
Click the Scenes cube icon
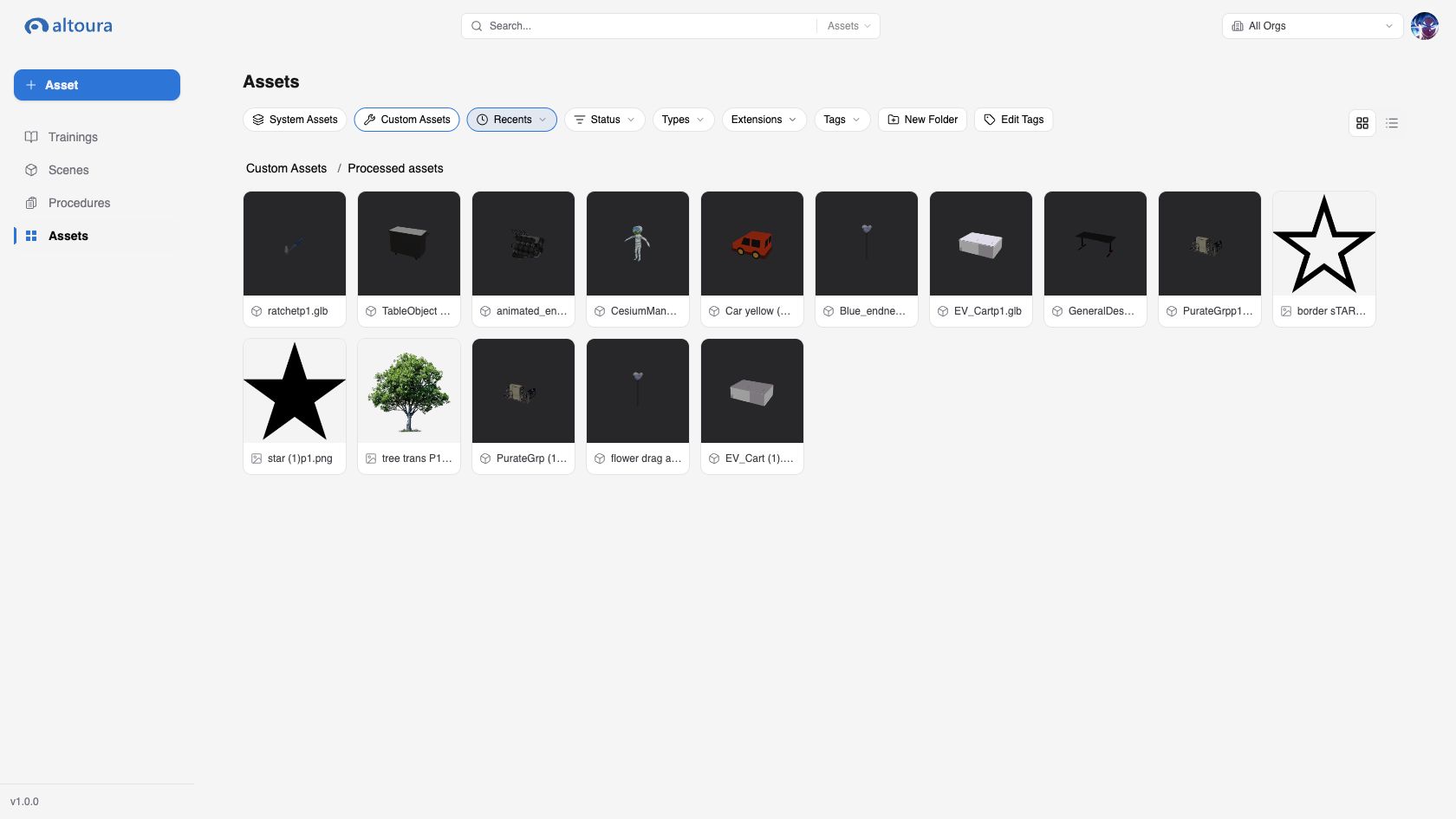tap(31, 170)
